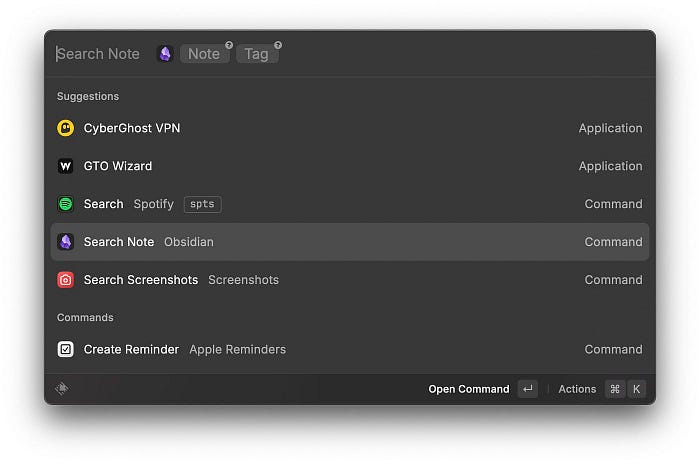Viewport: 700px width, 463px height.
Task: Click Application label in GTO Wizard row
Action: [611, 166]
